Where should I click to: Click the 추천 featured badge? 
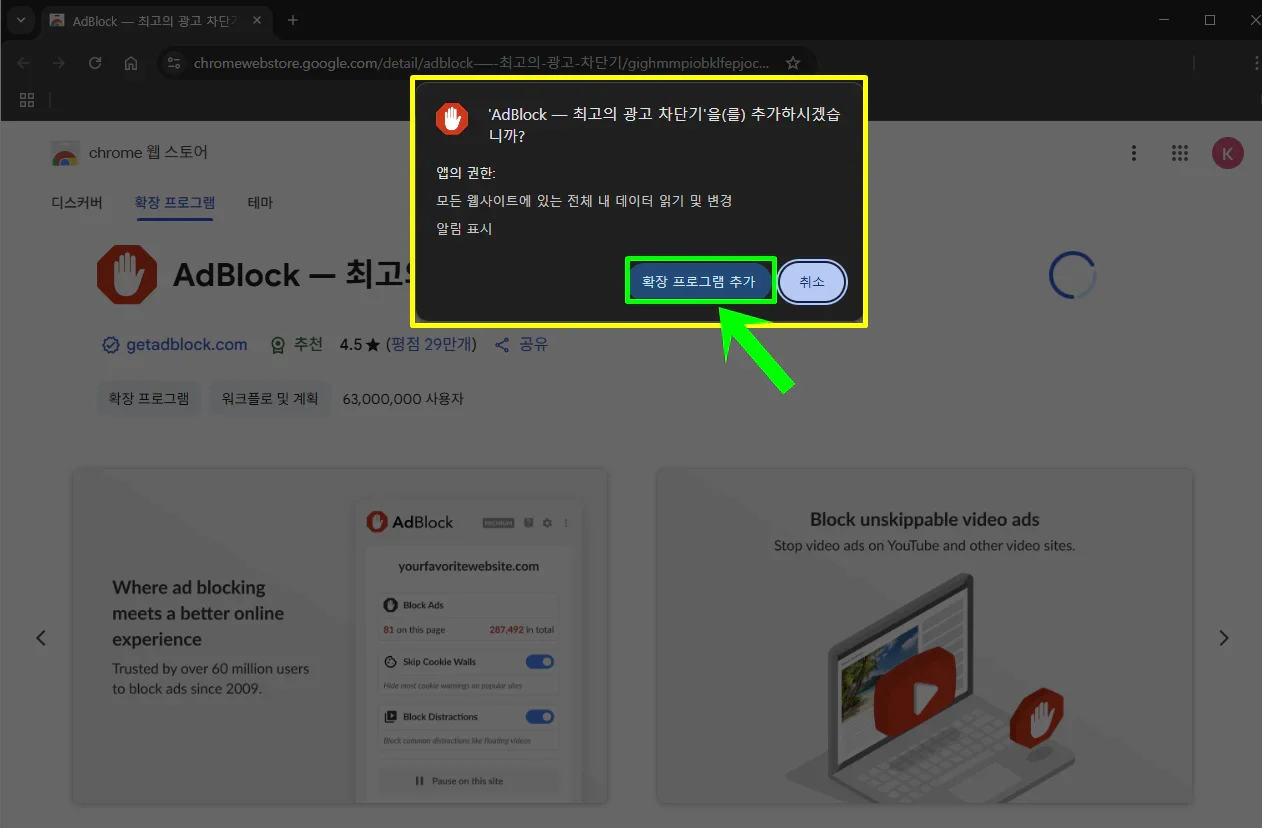point(297,344)
